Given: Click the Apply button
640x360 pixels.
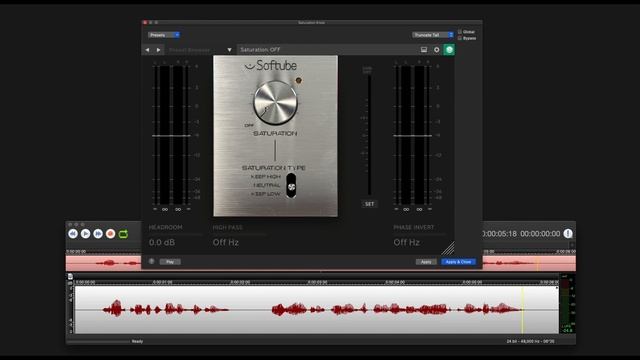Looking at the screenshot, I should point(426,262).
